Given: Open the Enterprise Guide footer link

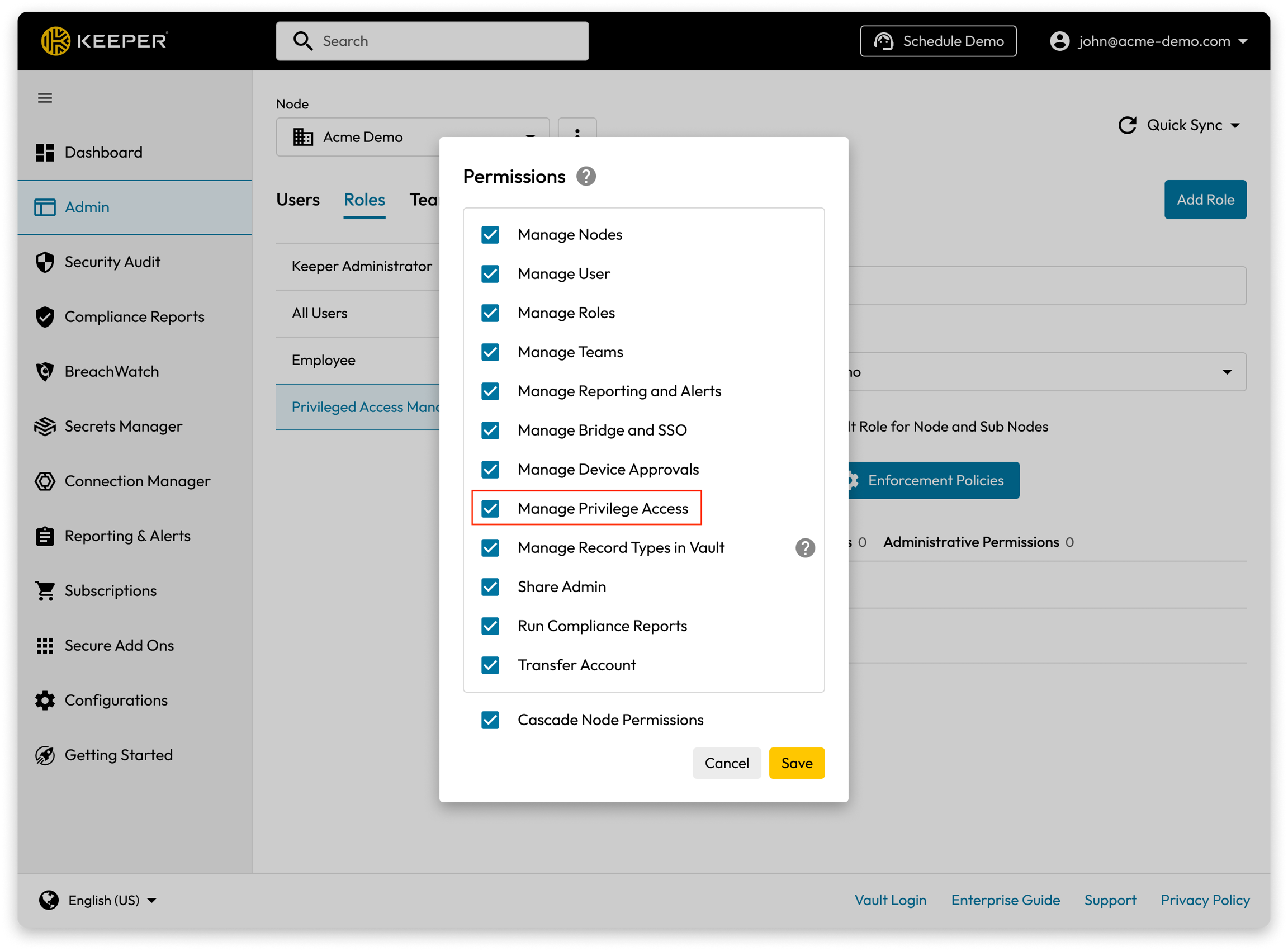Looking at the screenshot, I should click(1005, 900).
